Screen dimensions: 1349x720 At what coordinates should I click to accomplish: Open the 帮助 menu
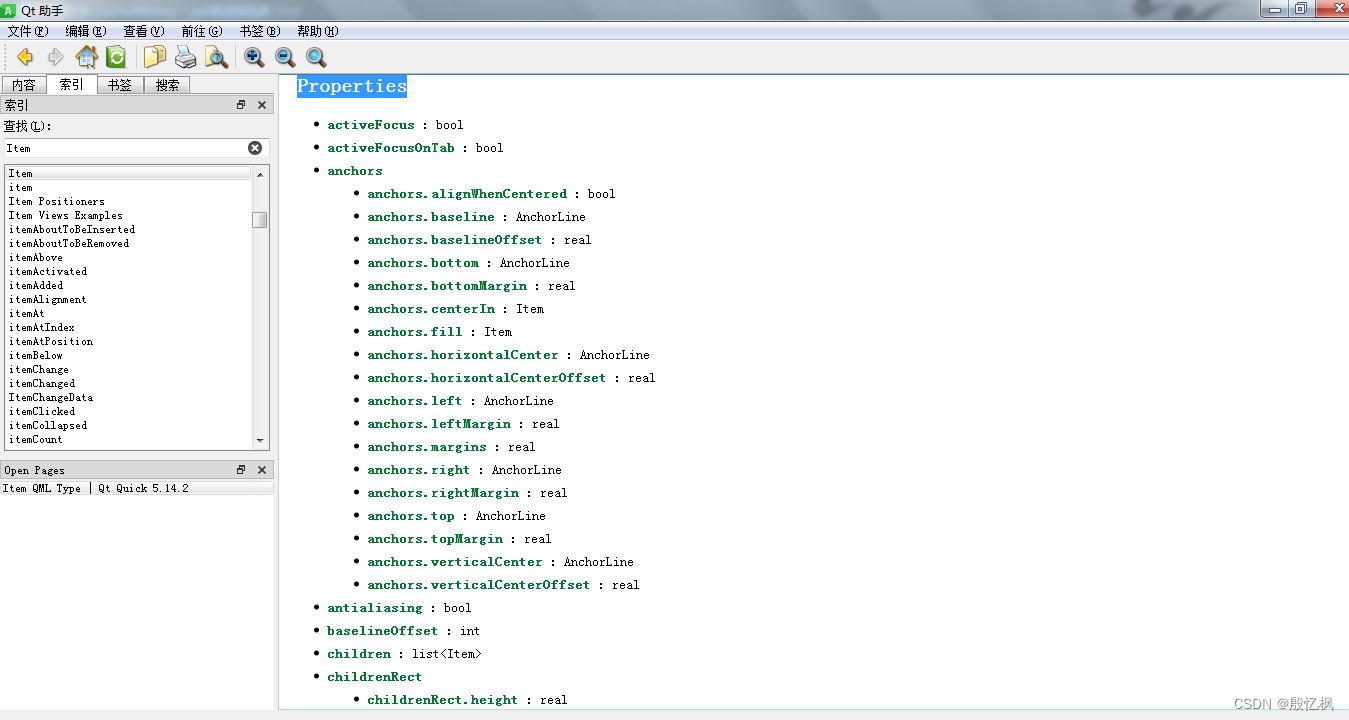coord(316,31)
